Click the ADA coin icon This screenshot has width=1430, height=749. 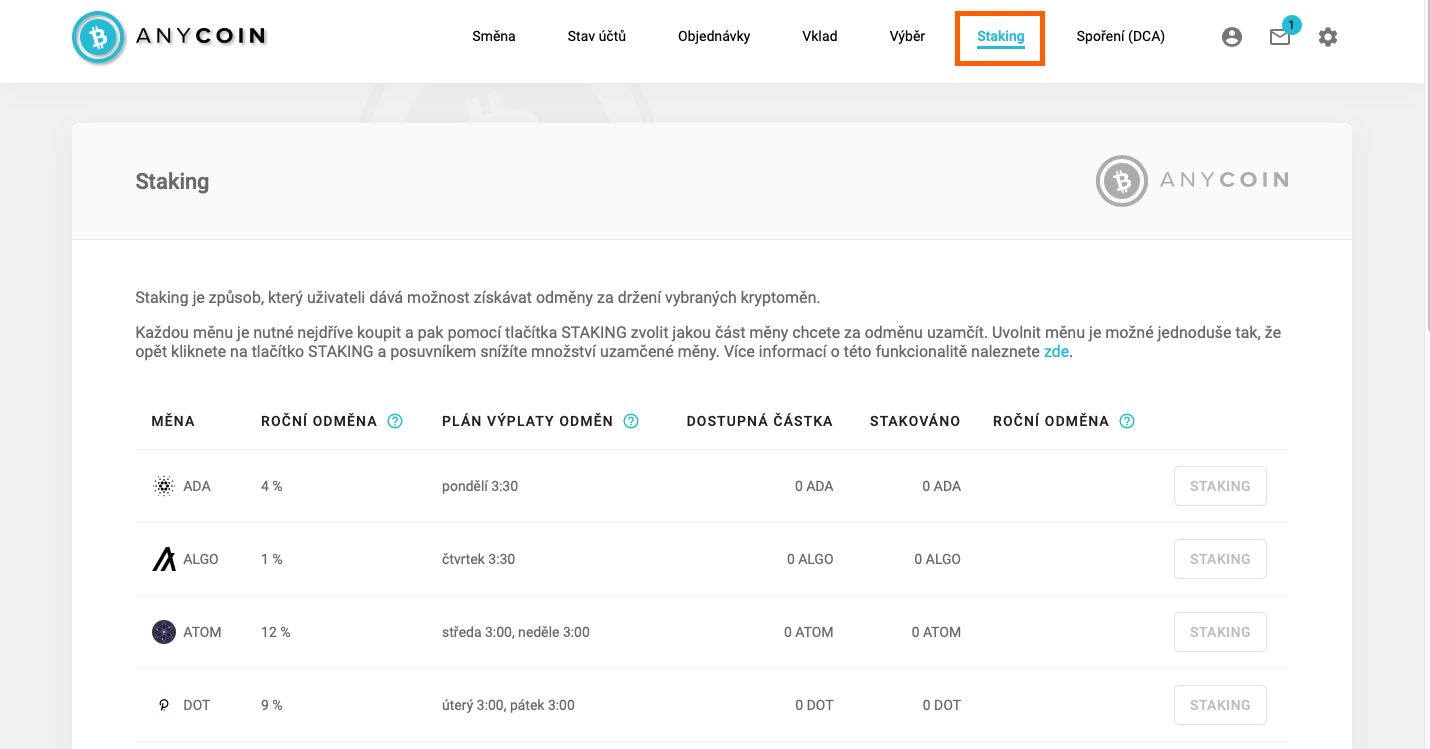[x=164, y=486]
